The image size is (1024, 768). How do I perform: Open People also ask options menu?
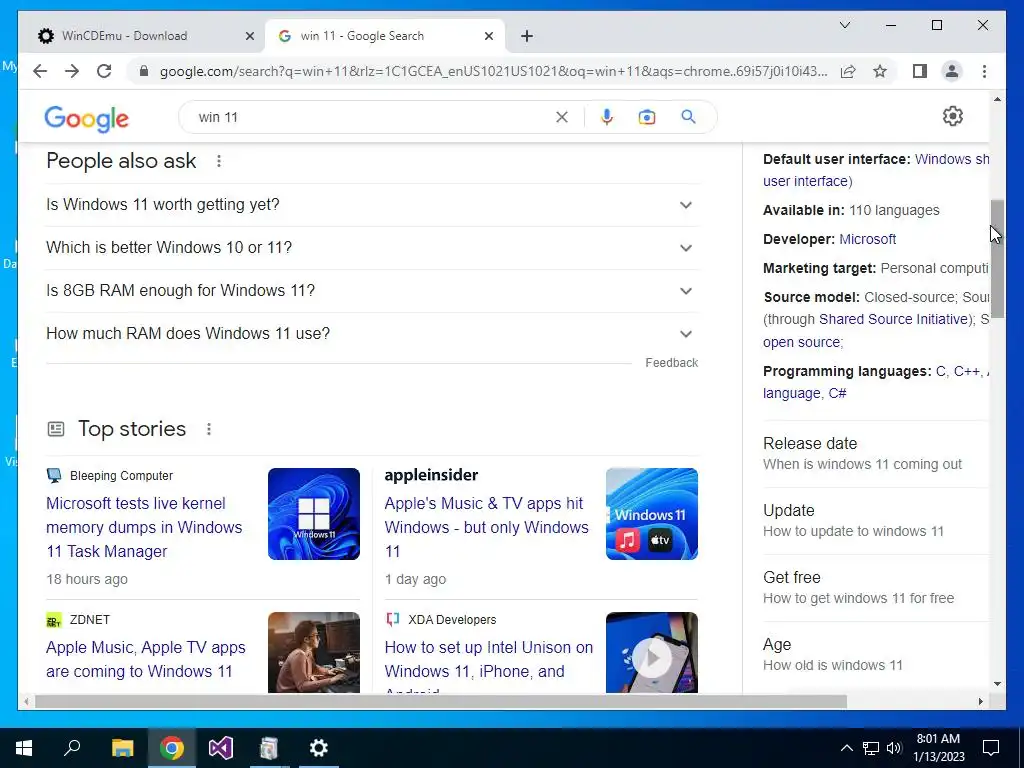coord(219,161)
